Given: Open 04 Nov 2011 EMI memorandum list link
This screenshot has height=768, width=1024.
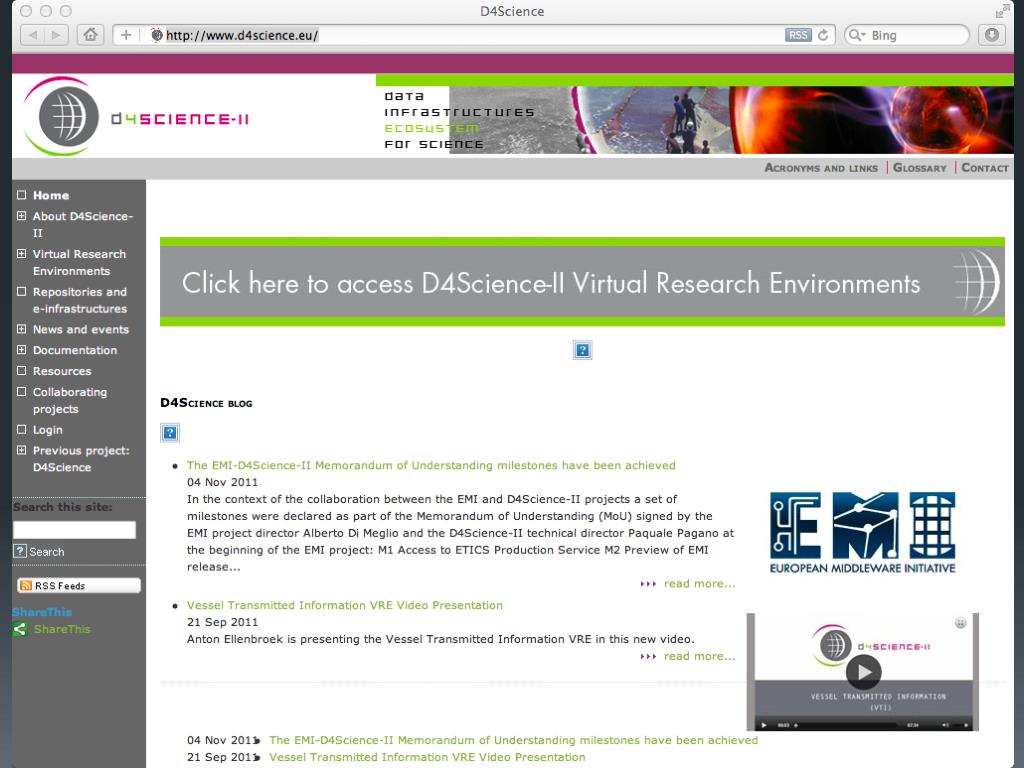Looking at the screenshot, I should (513, 741).
